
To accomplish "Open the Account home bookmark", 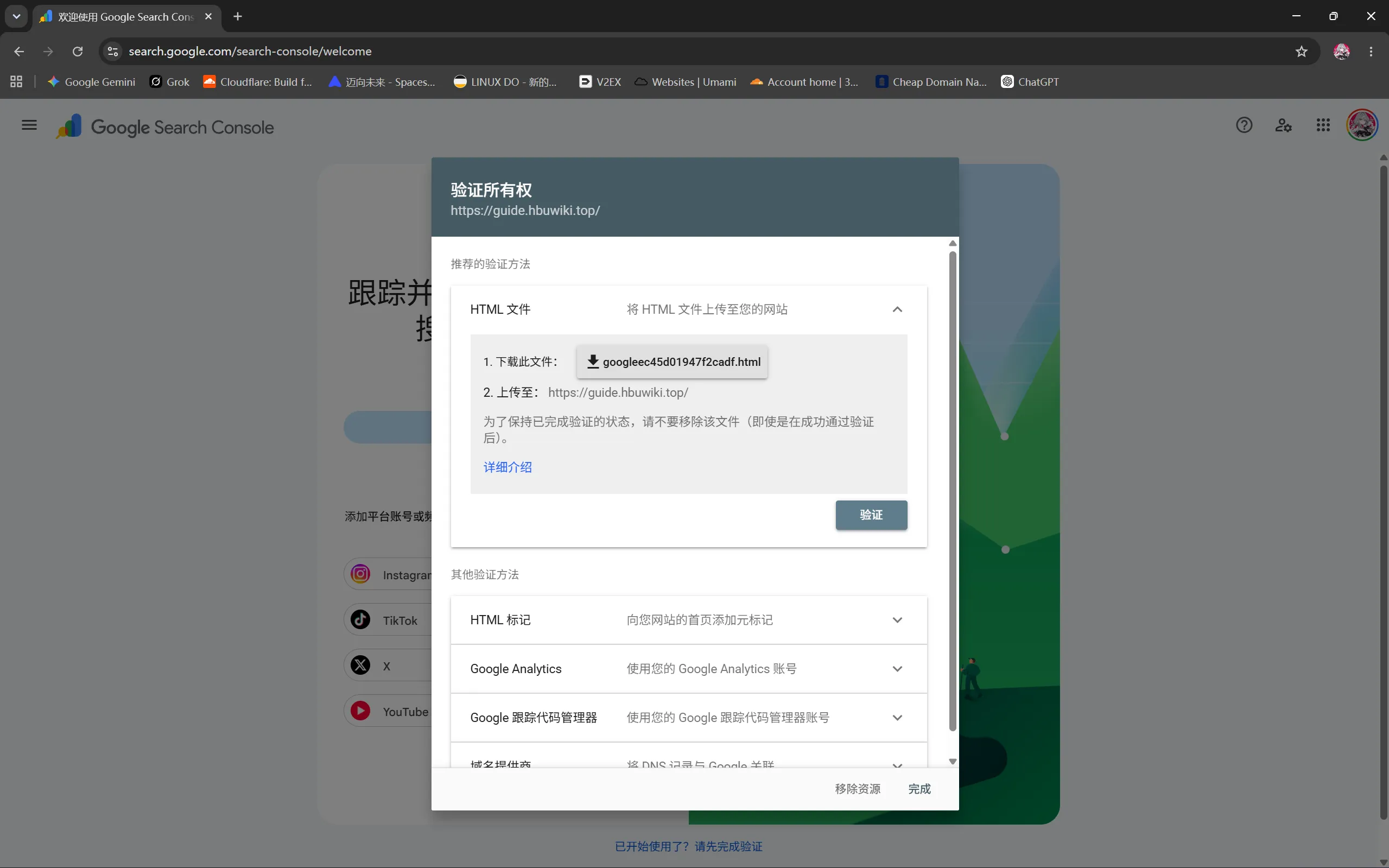I will point(804,81).
